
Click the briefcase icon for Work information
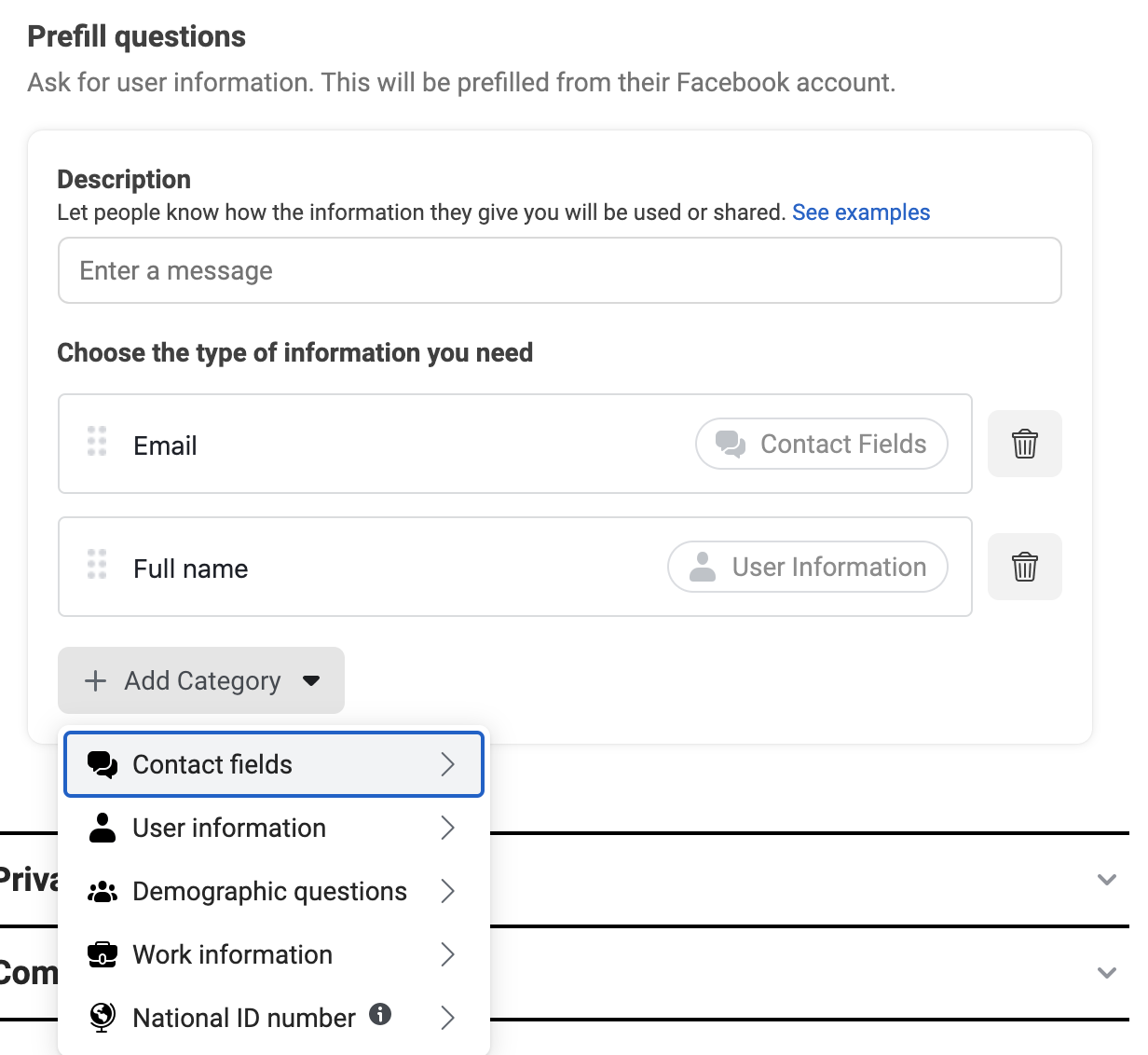[102, 954]
